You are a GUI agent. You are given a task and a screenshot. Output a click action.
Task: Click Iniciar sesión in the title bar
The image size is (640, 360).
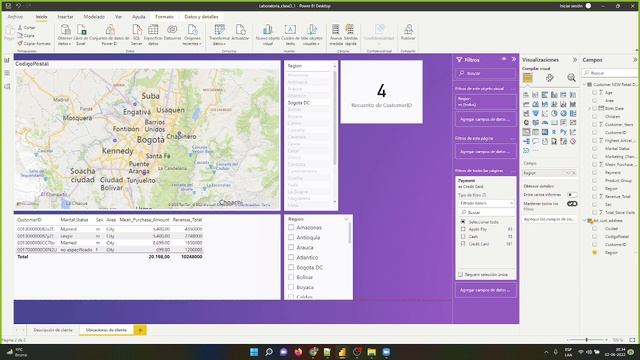pos(570,6)
